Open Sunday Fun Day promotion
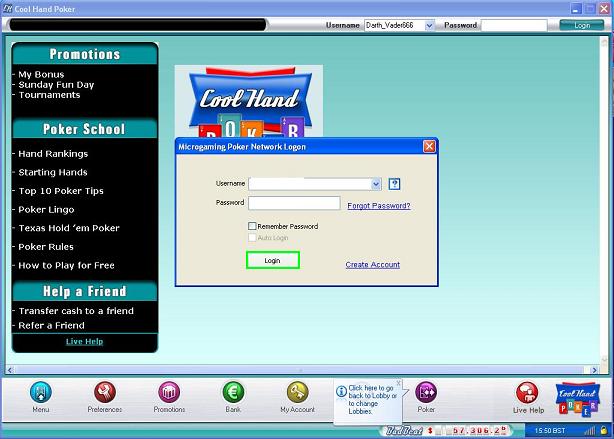Viewport: 614px width, 439px height. tap(56, 85)
